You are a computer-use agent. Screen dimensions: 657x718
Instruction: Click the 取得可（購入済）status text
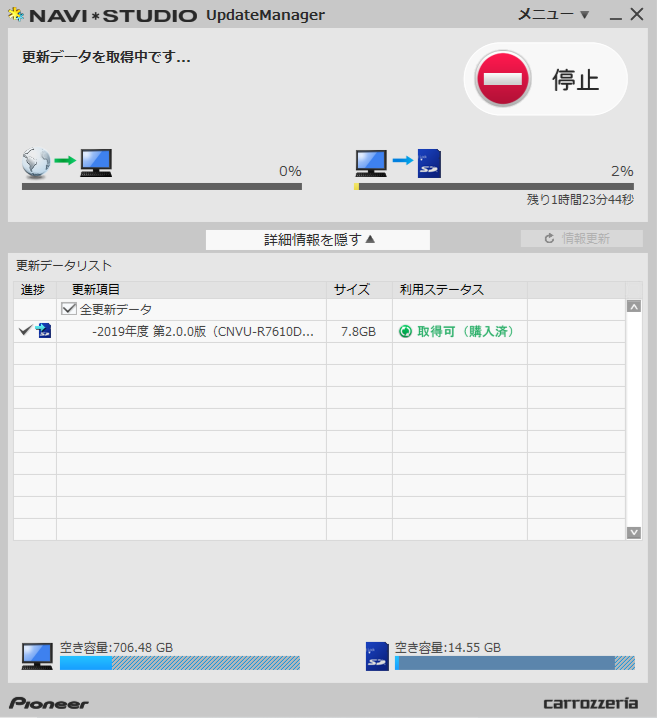click(x=466, y=332)
